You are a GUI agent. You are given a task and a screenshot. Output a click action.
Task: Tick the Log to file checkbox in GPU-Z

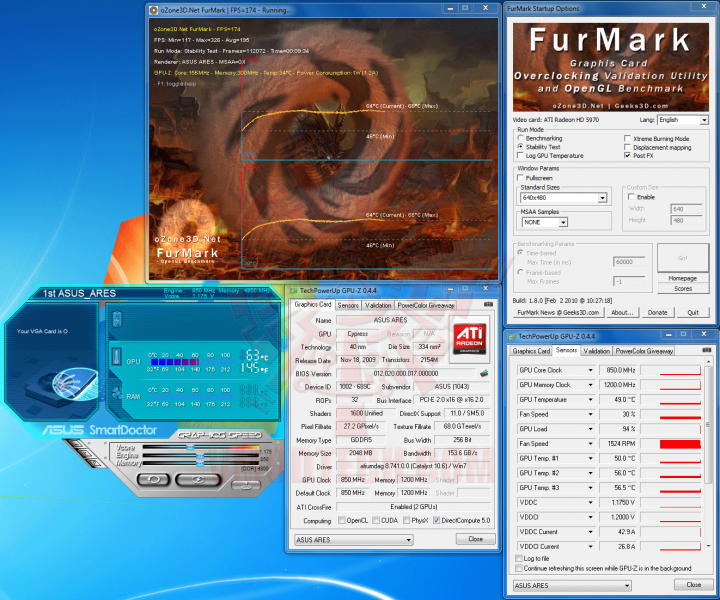pos(519,558)
